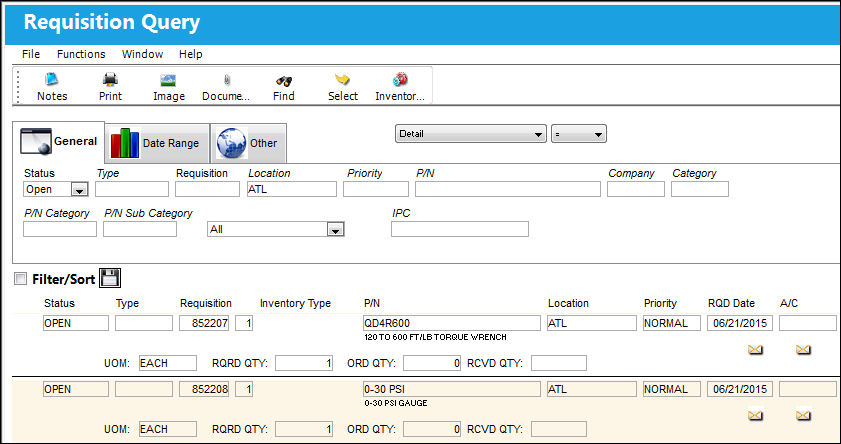Click A/C field for requisition 852207
Viewport: 841px width, 444px height.
click(x=808, y=323)
